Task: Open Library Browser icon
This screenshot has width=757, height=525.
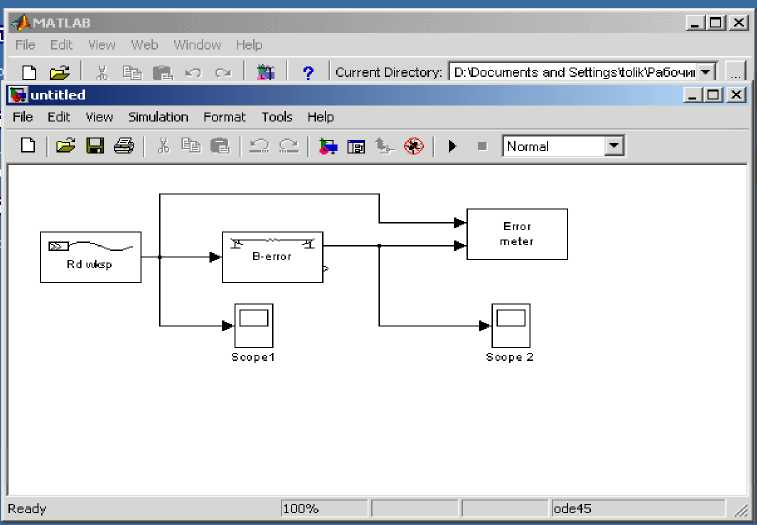Action: point(328,146)
